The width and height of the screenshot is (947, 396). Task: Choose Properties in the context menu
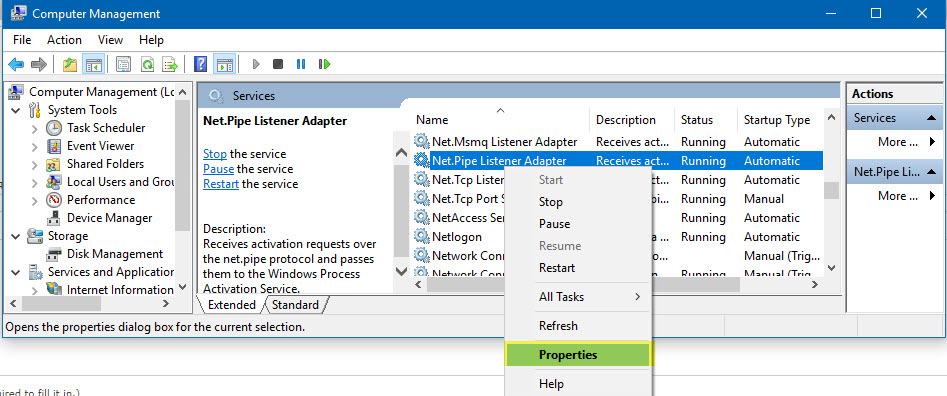pyautogui.click(x=579, y=355)
